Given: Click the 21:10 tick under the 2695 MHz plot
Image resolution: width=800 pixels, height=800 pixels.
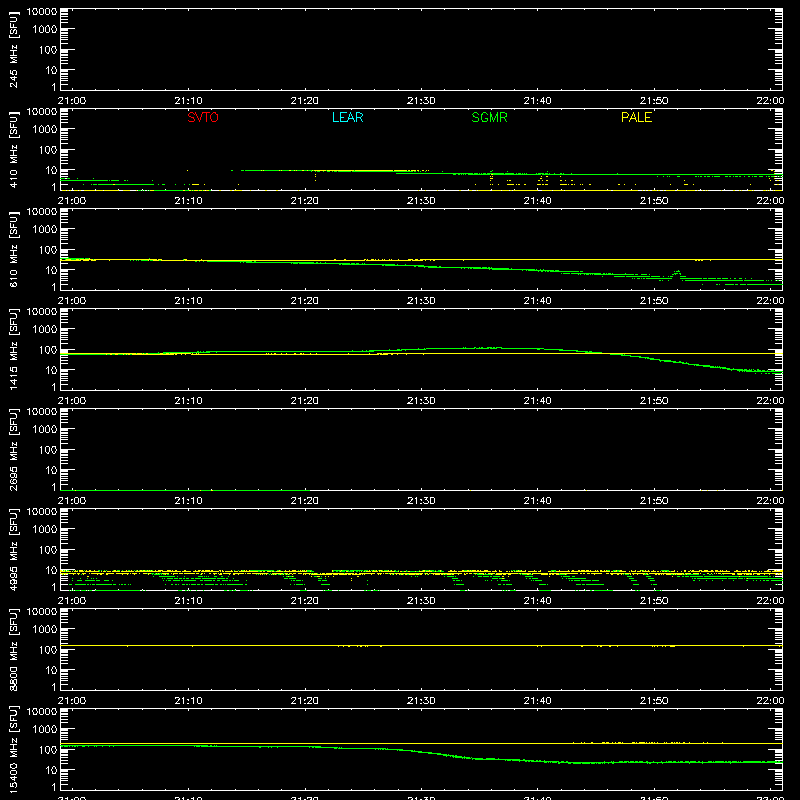Looking at the screenshot, I should pos(188,501).
